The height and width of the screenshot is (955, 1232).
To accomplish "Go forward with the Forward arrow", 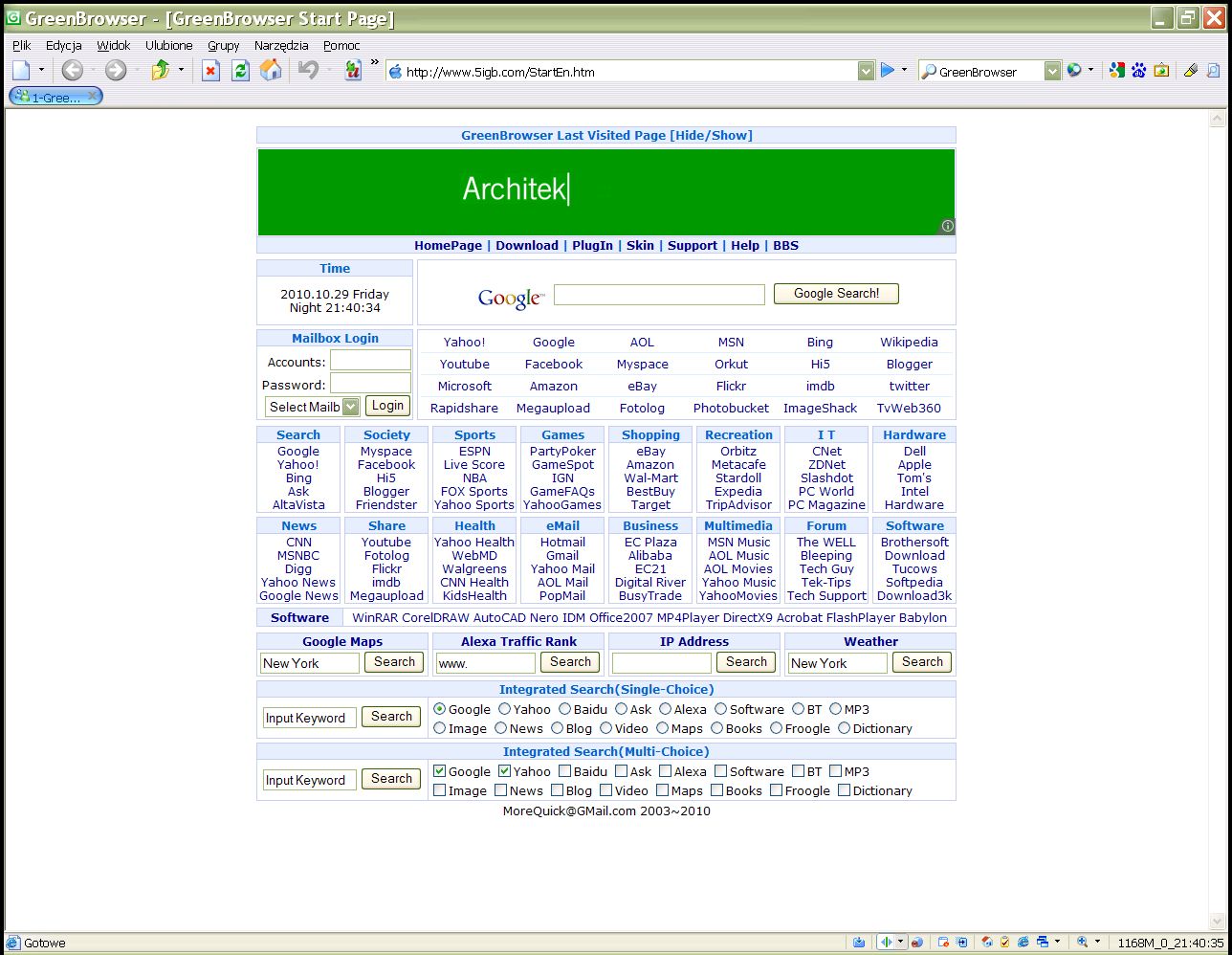I will coord(116,70).
